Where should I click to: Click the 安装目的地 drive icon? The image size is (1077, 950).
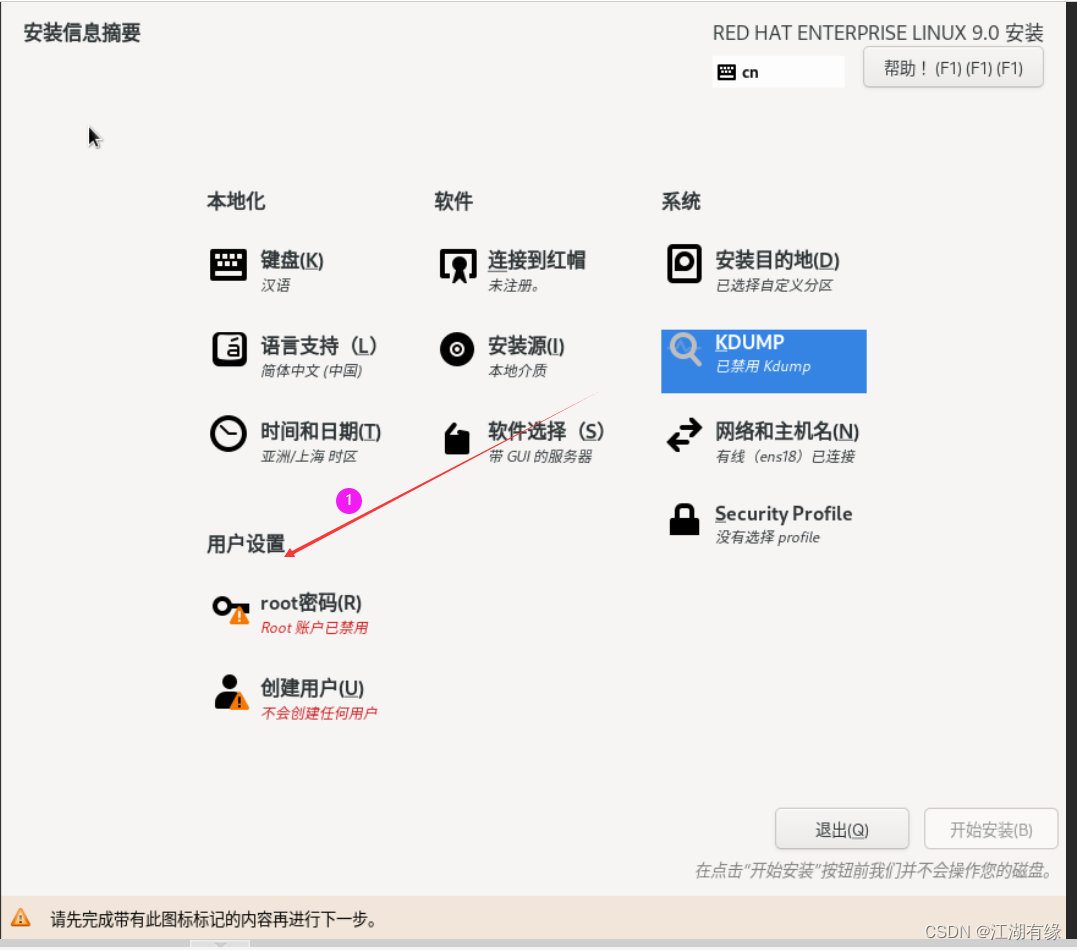pyautogui.click(x=684, y=264)
